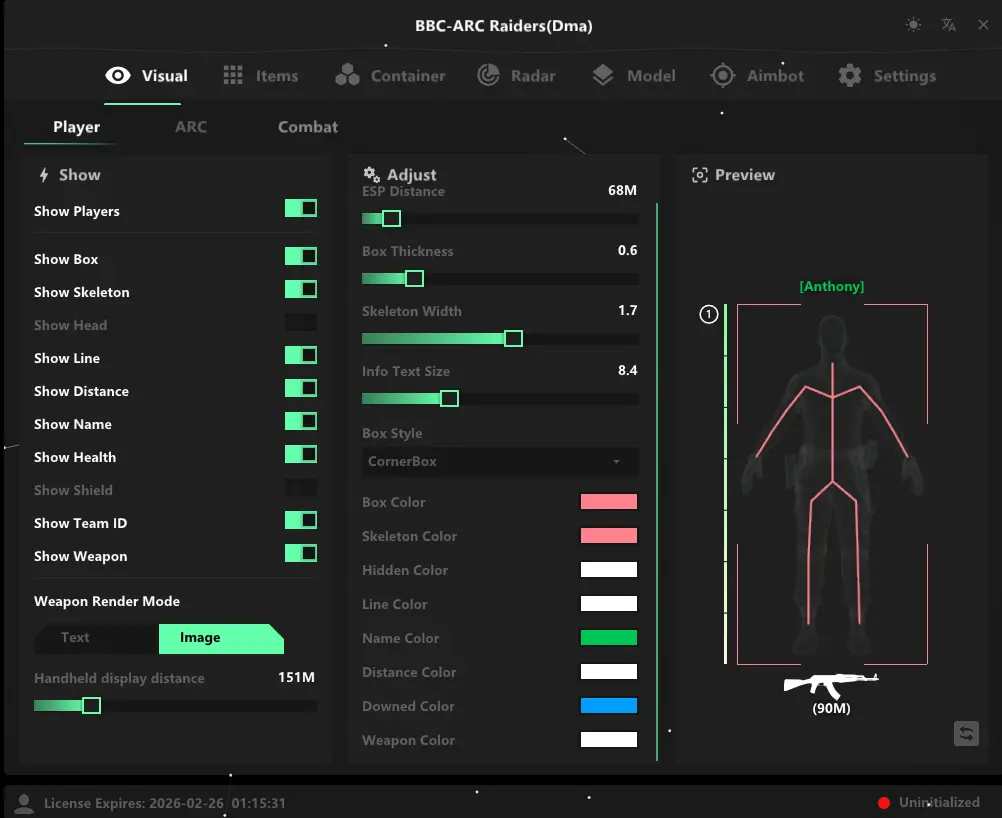The image size is (1002, 818).
Task: Open the CornerBox Box Style dropdown
Action: [499, 463]
